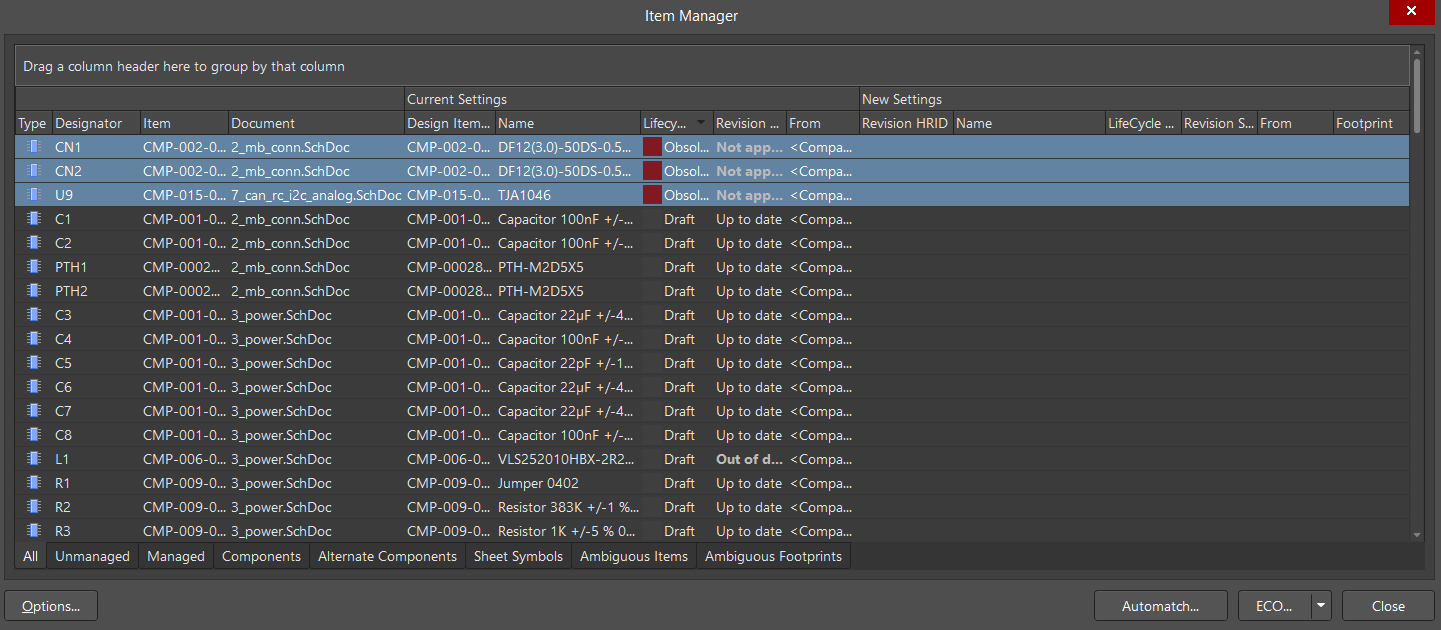Click the part icon next to resistor R3
Viewport: 1441px width, 630px height.
point(33,531)
